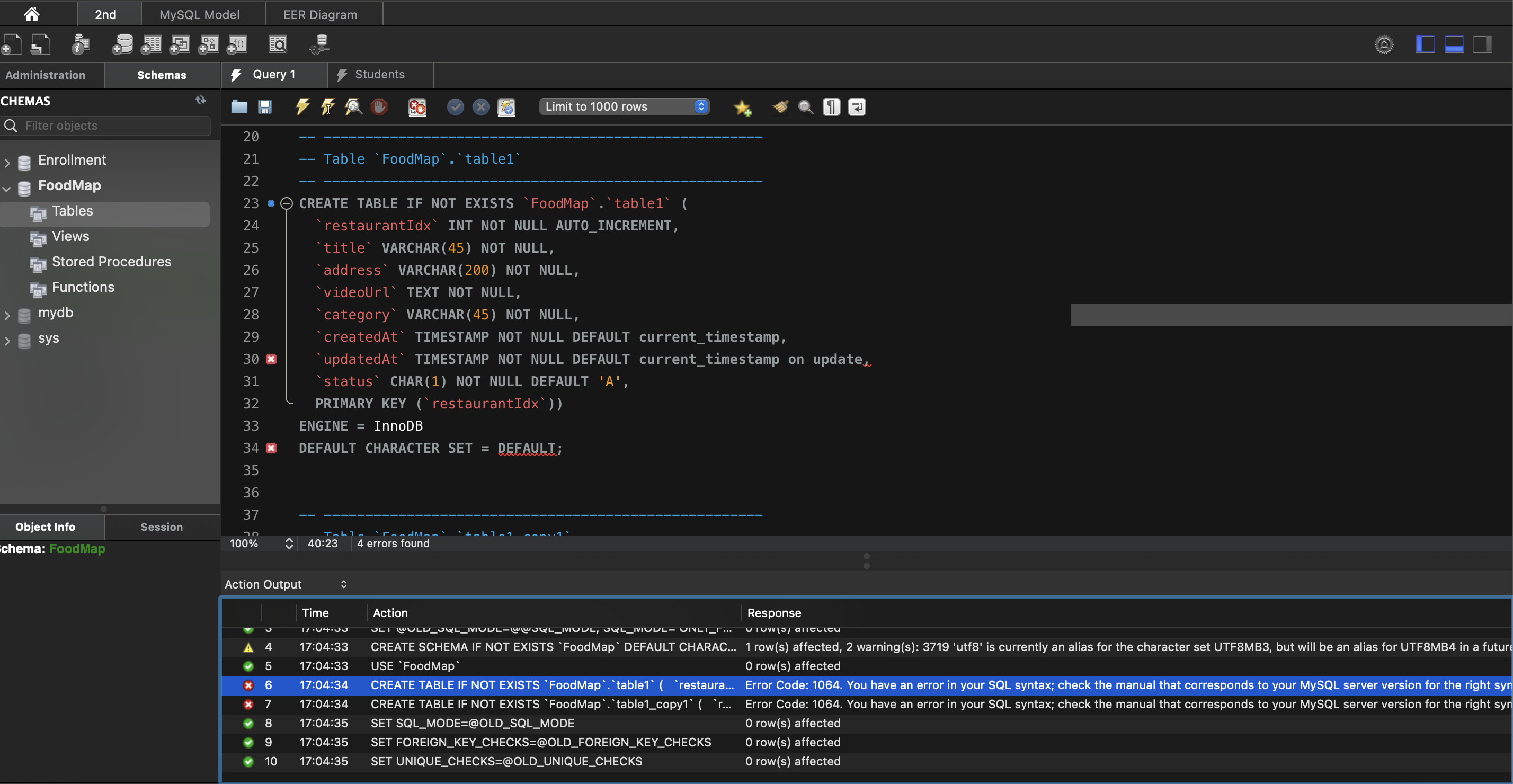Open the Action Output type dropdown

(286, 584)
